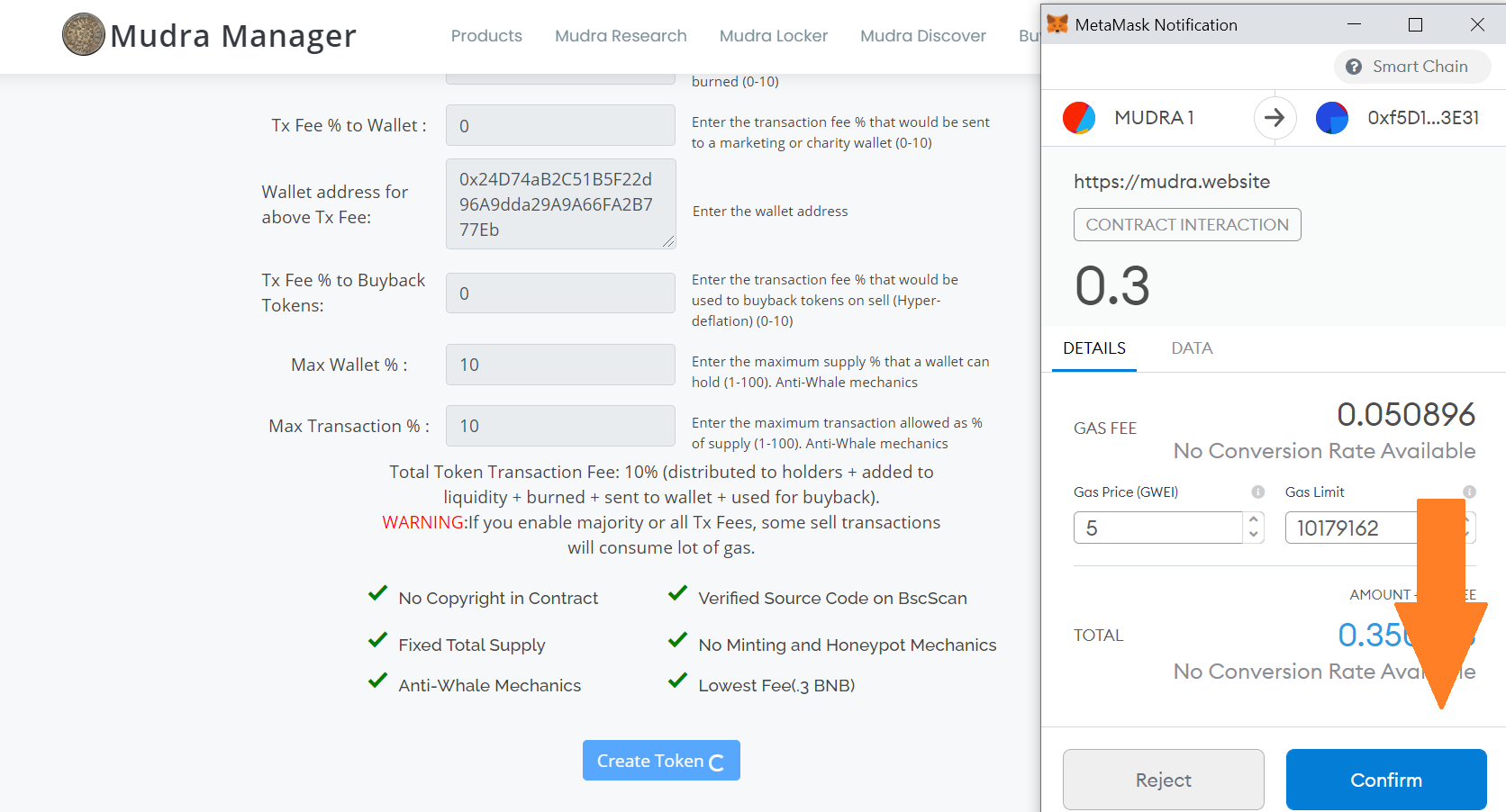Focus the Tx Fee % to Wallet field

(560, 125)
